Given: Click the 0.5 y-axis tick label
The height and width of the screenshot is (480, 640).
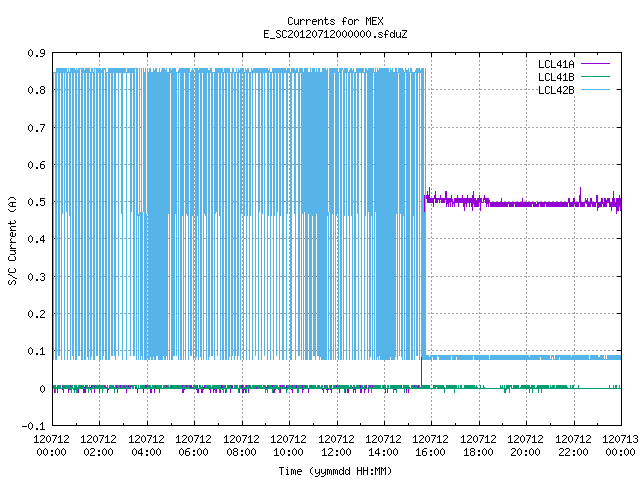Looking at the screenshot, I should pos(36,202).
